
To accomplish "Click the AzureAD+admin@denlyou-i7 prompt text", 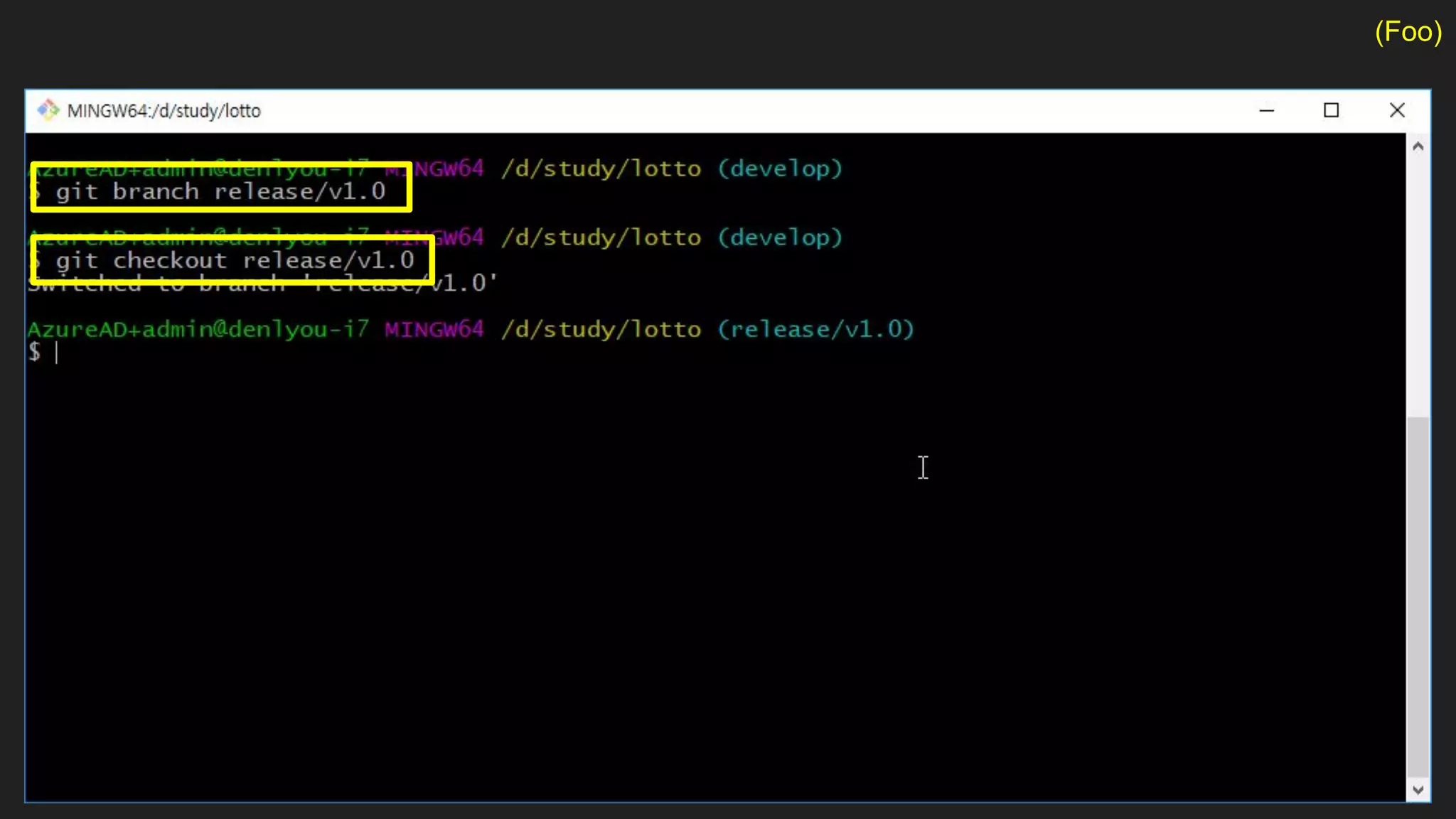I will [x=198, y=329].
